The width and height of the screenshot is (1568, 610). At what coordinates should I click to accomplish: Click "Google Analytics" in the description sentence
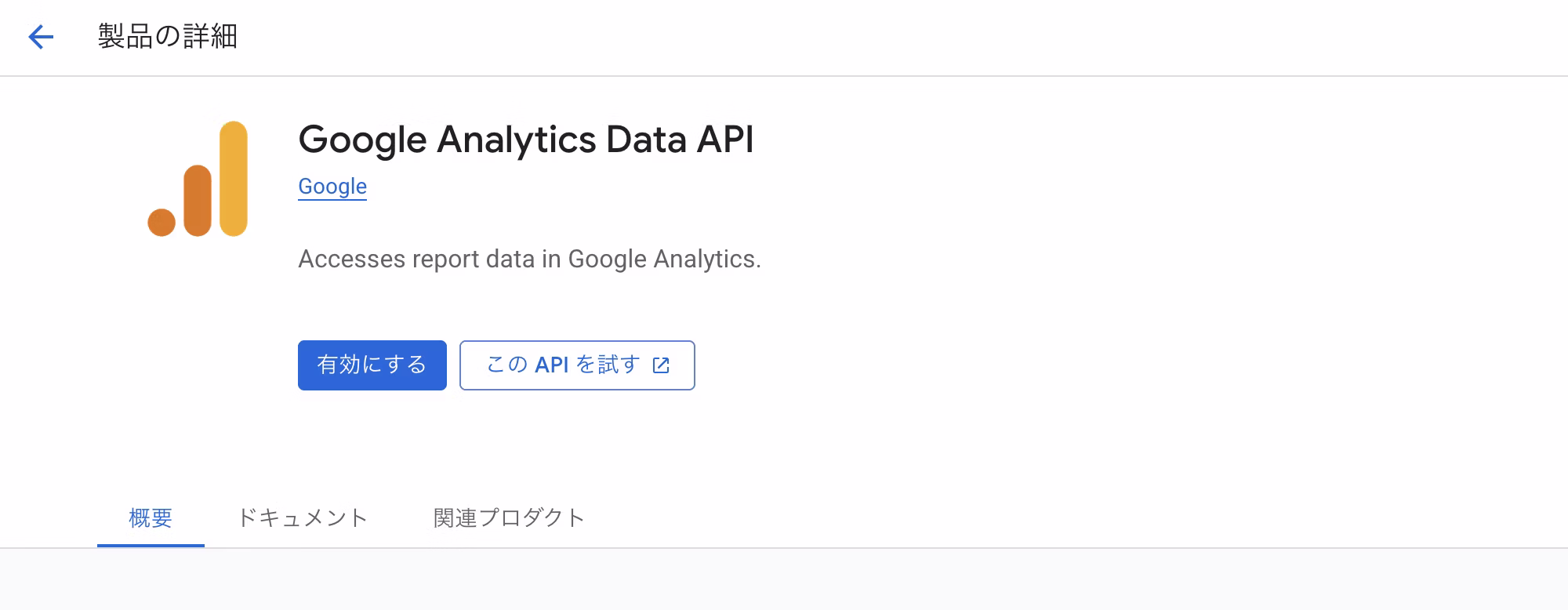point(662,259)
